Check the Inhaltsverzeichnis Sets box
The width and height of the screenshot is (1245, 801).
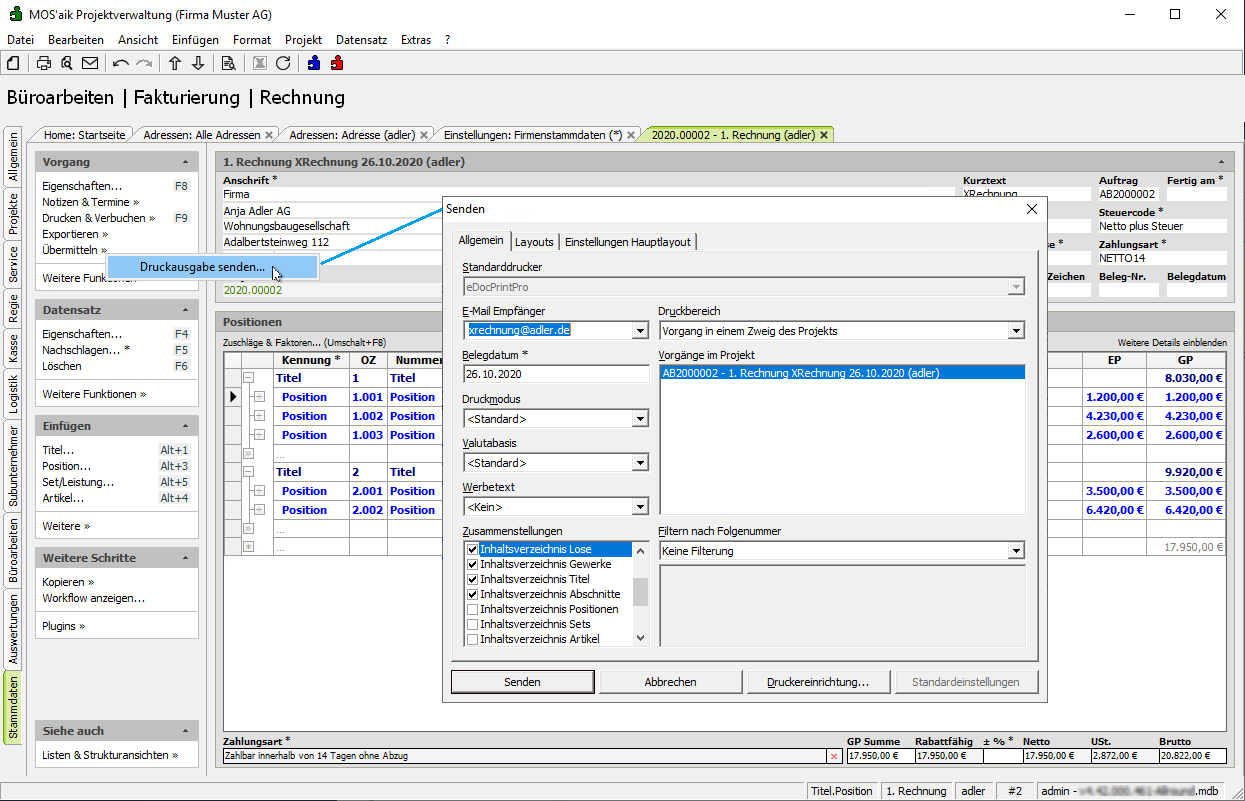point(473,624)
